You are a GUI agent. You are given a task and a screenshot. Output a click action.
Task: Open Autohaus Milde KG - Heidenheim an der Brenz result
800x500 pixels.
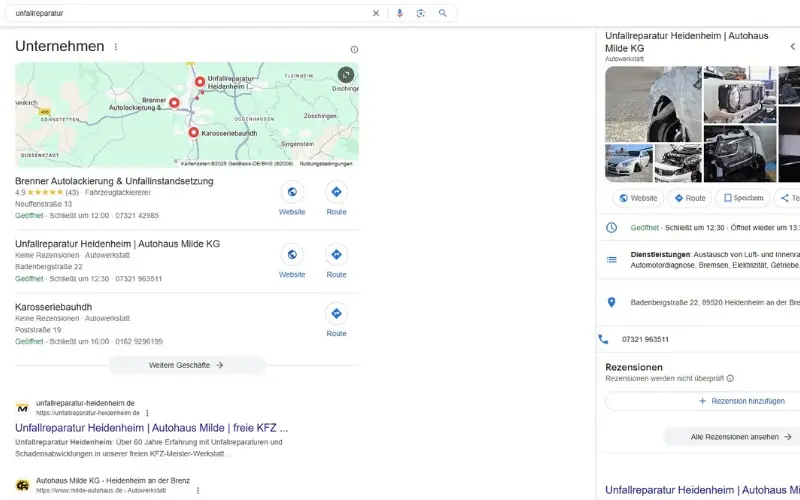pyautogui.click(x=113, y=481)
